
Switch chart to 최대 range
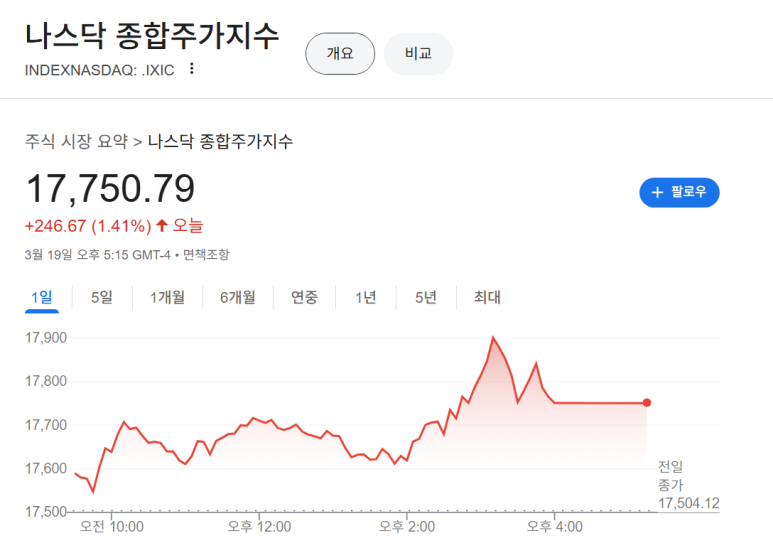[x=487, y=297]
